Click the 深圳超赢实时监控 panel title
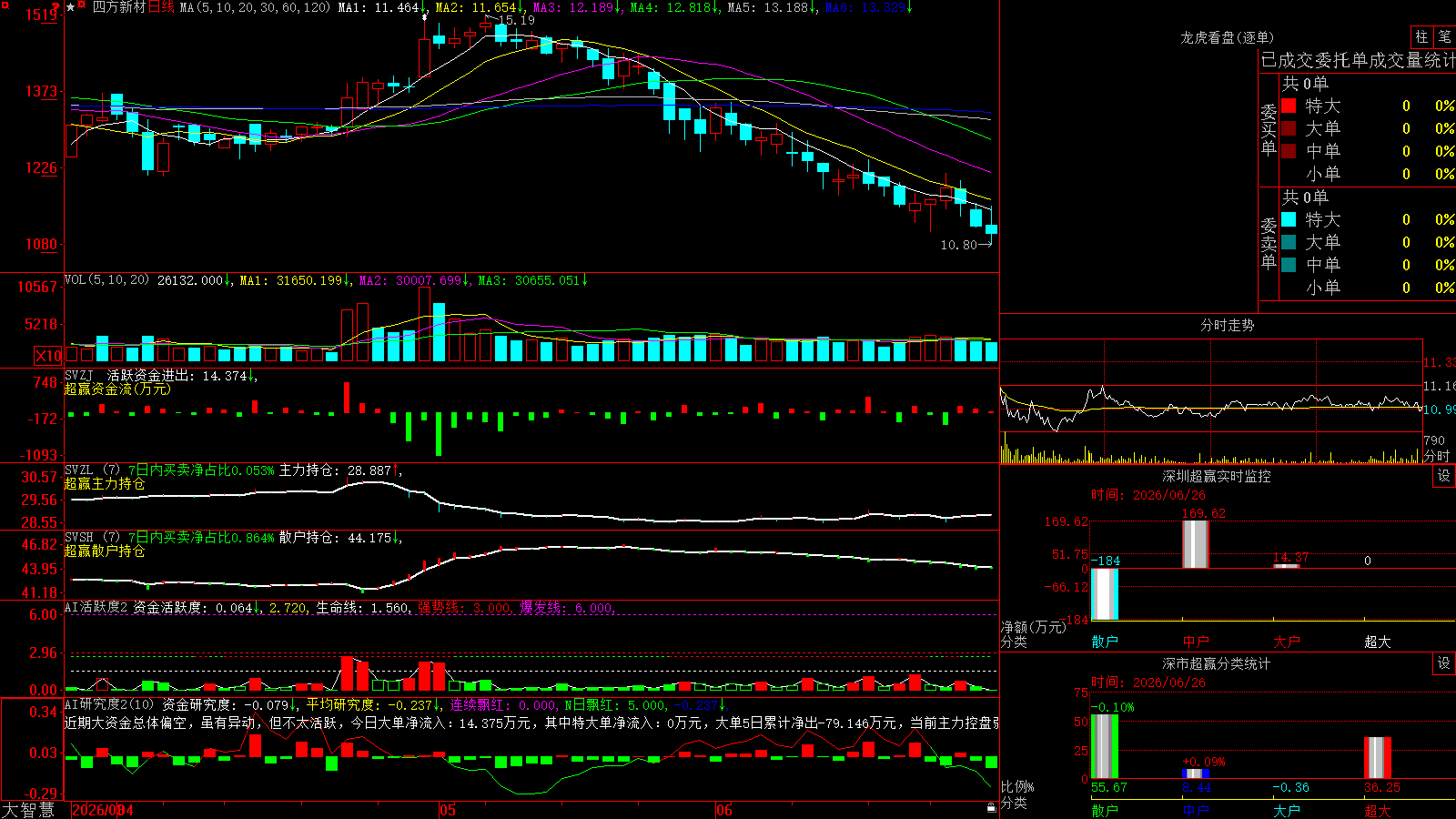The image size is (1456, 819). coord(1216,476)
